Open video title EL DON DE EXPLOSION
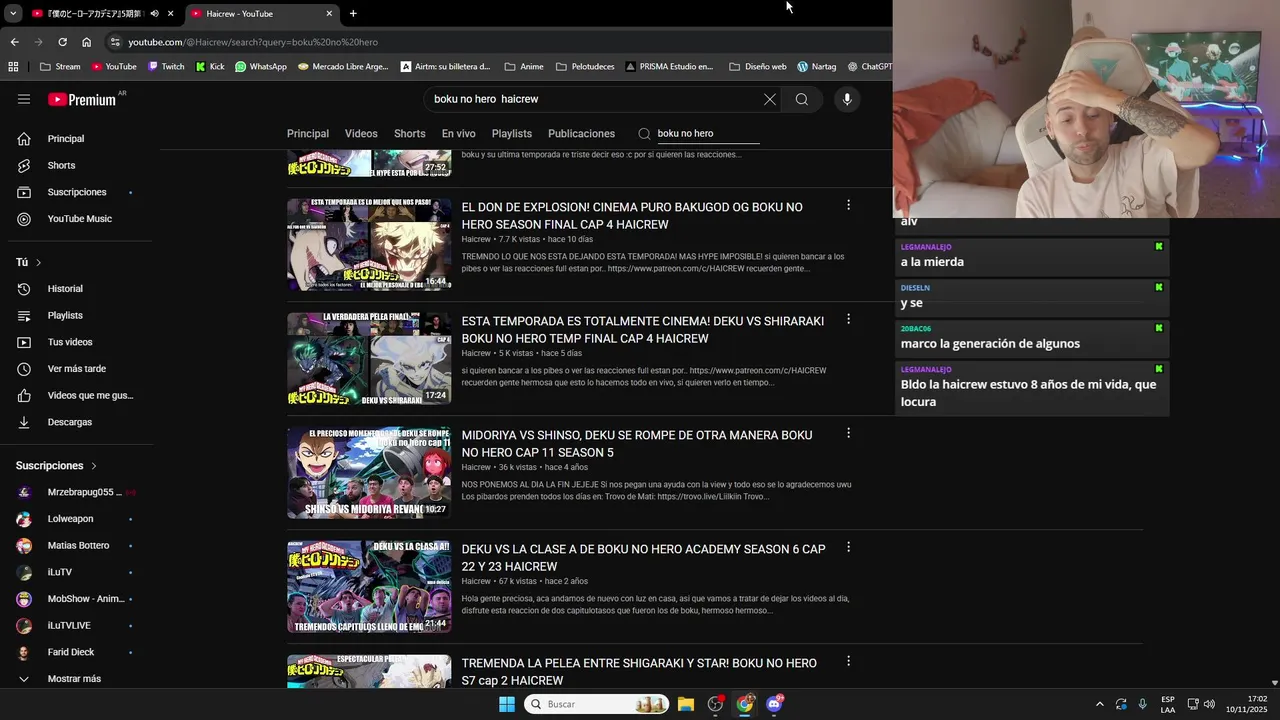 [x=632, y=216]
